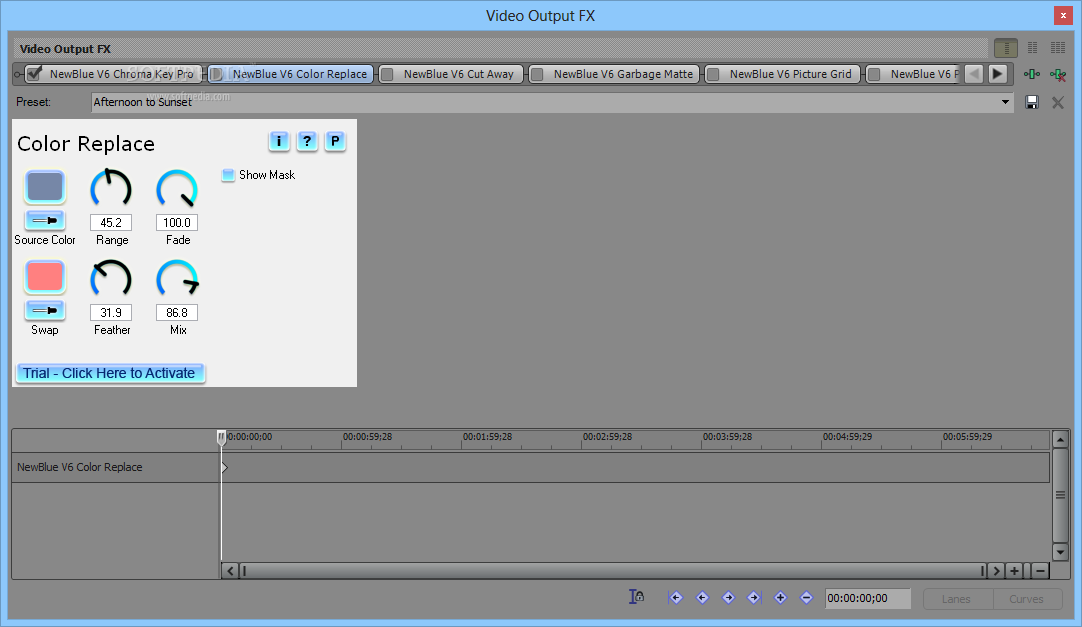Click the keyframe timeline scroll-left arrow
The width and height of the screenshot is (1082, 627).
pos(230,571)
